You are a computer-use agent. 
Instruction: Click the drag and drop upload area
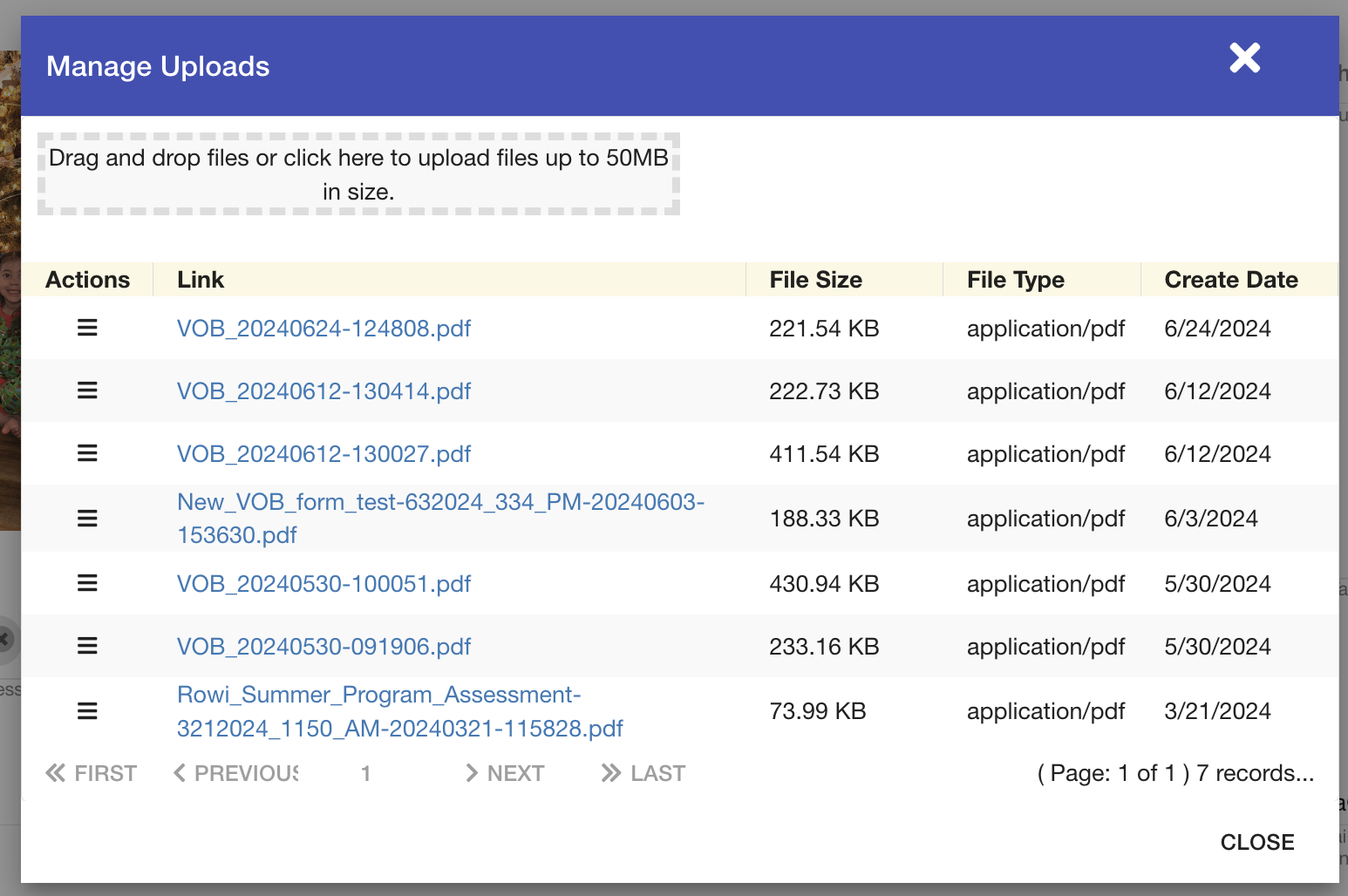pos(358,174)
